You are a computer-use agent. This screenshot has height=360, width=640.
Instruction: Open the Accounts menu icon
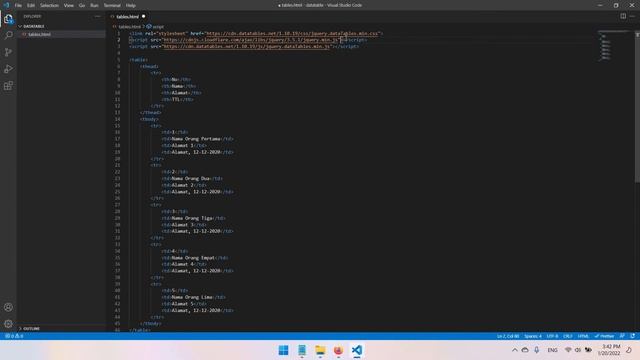[8, 307]
